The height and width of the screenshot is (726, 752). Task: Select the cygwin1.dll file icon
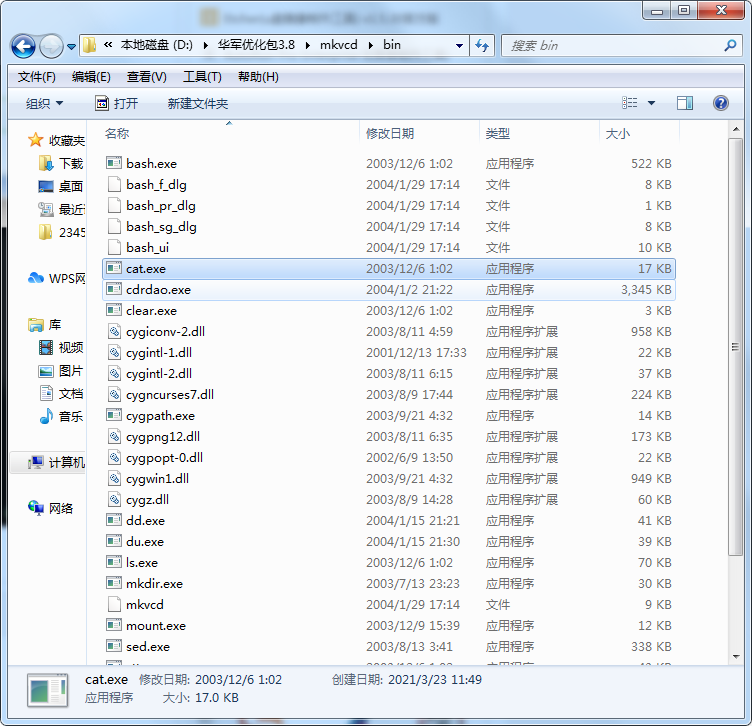coord(114,478)
